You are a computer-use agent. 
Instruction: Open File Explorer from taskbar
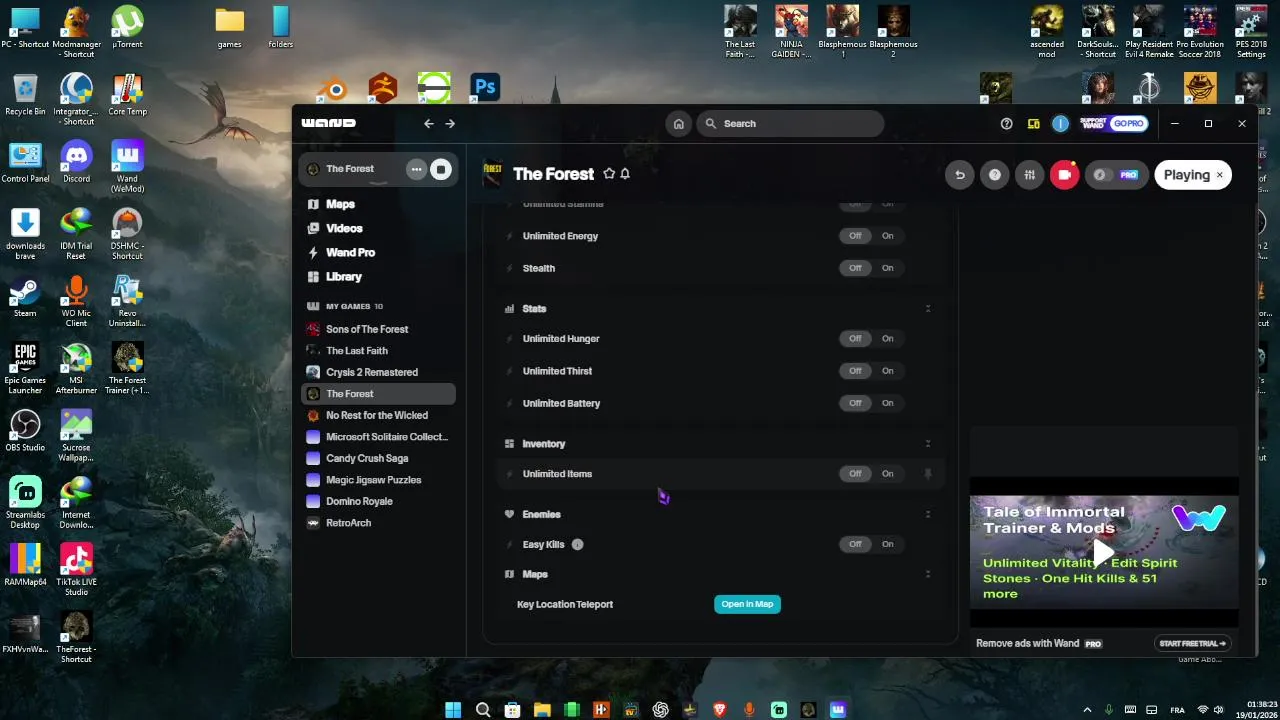pos(542,710)
